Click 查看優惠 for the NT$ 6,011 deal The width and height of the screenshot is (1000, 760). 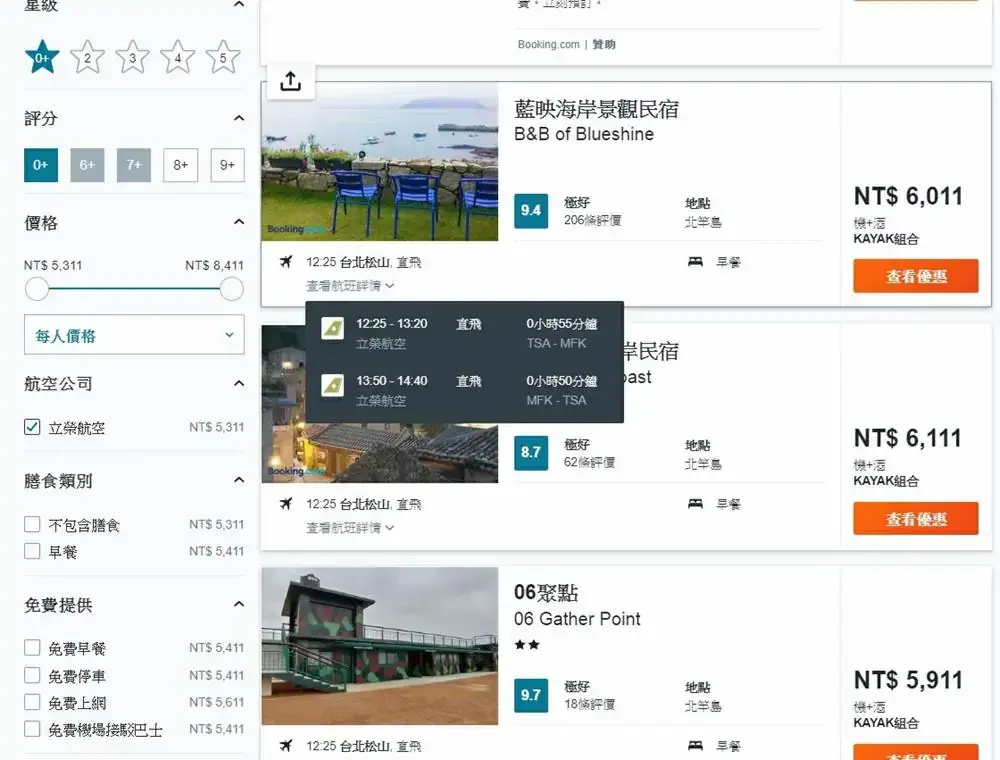pyautogui.click(x=915, y=277)
